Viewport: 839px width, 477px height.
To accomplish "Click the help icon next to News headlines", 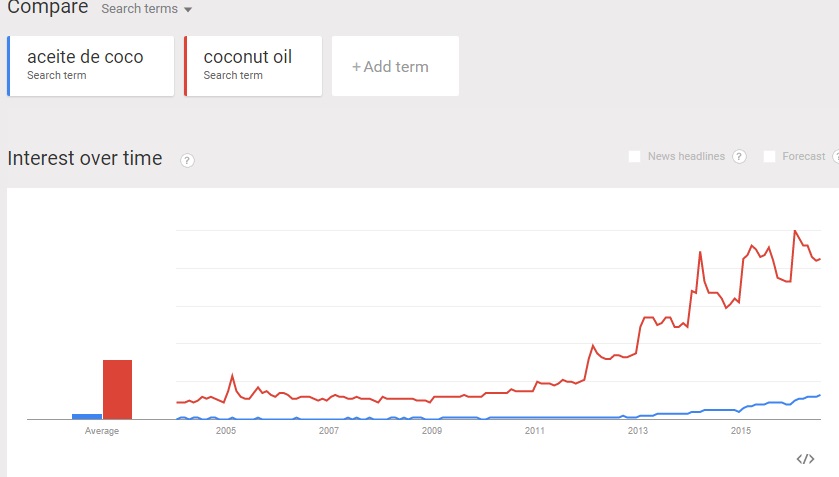I will tap(739, 157).
